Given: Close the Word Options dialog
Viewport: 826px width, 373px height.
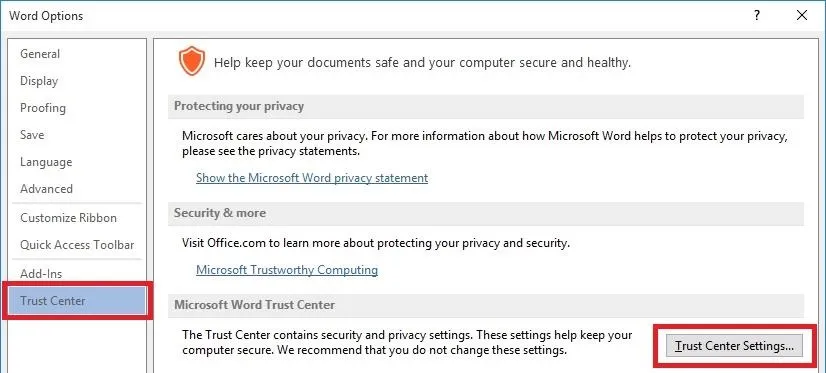Looking at the screenshot, I should (x=802, y=15).
